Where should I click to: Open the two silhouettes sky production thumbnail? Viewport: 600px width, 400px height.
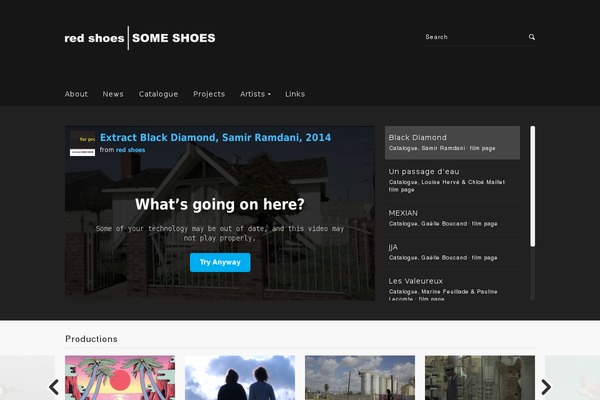click(x=240, y=378)
